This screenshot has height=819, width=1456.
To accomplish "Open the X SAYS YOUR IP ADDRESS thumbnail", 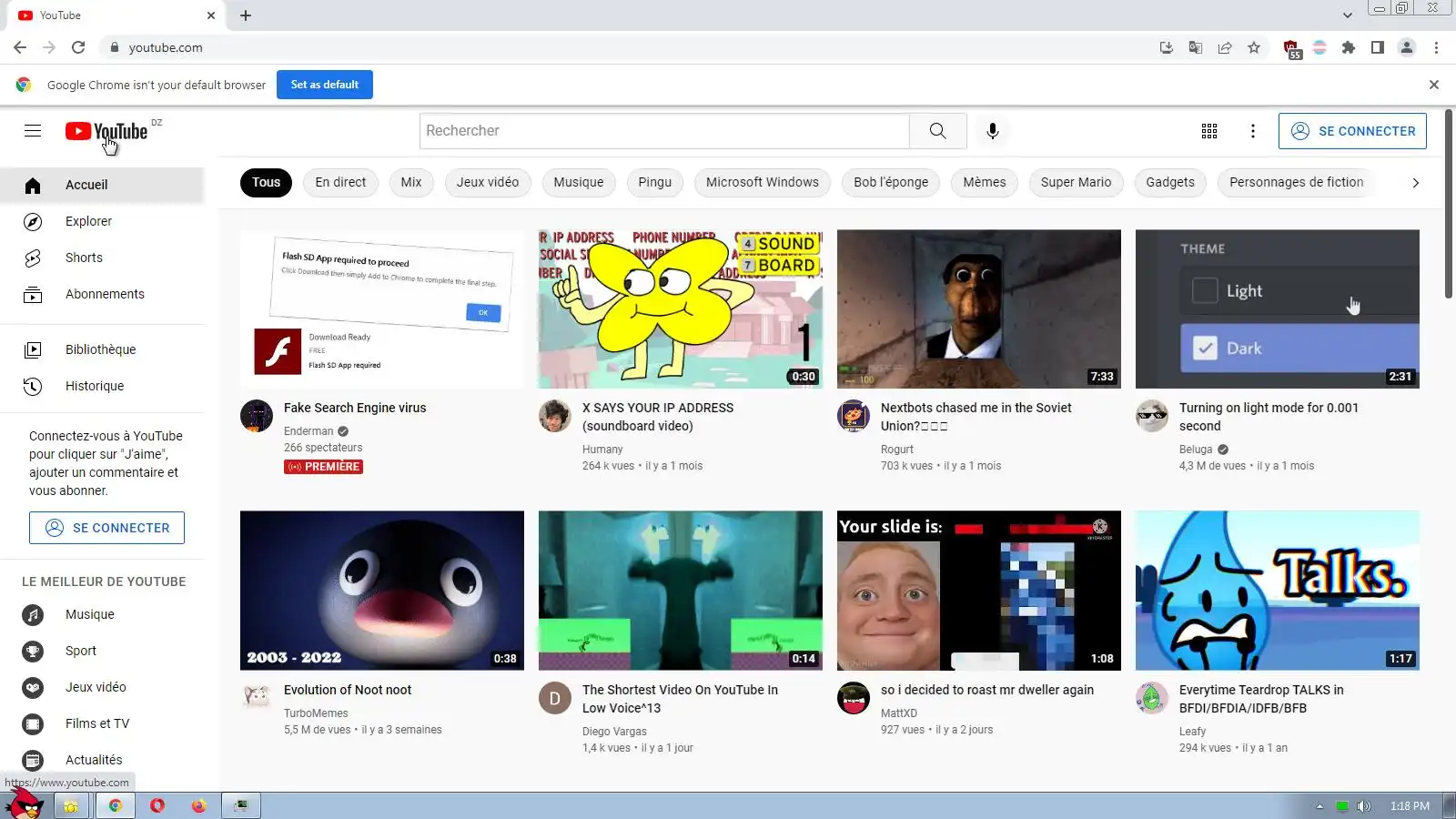I will 681,309.
